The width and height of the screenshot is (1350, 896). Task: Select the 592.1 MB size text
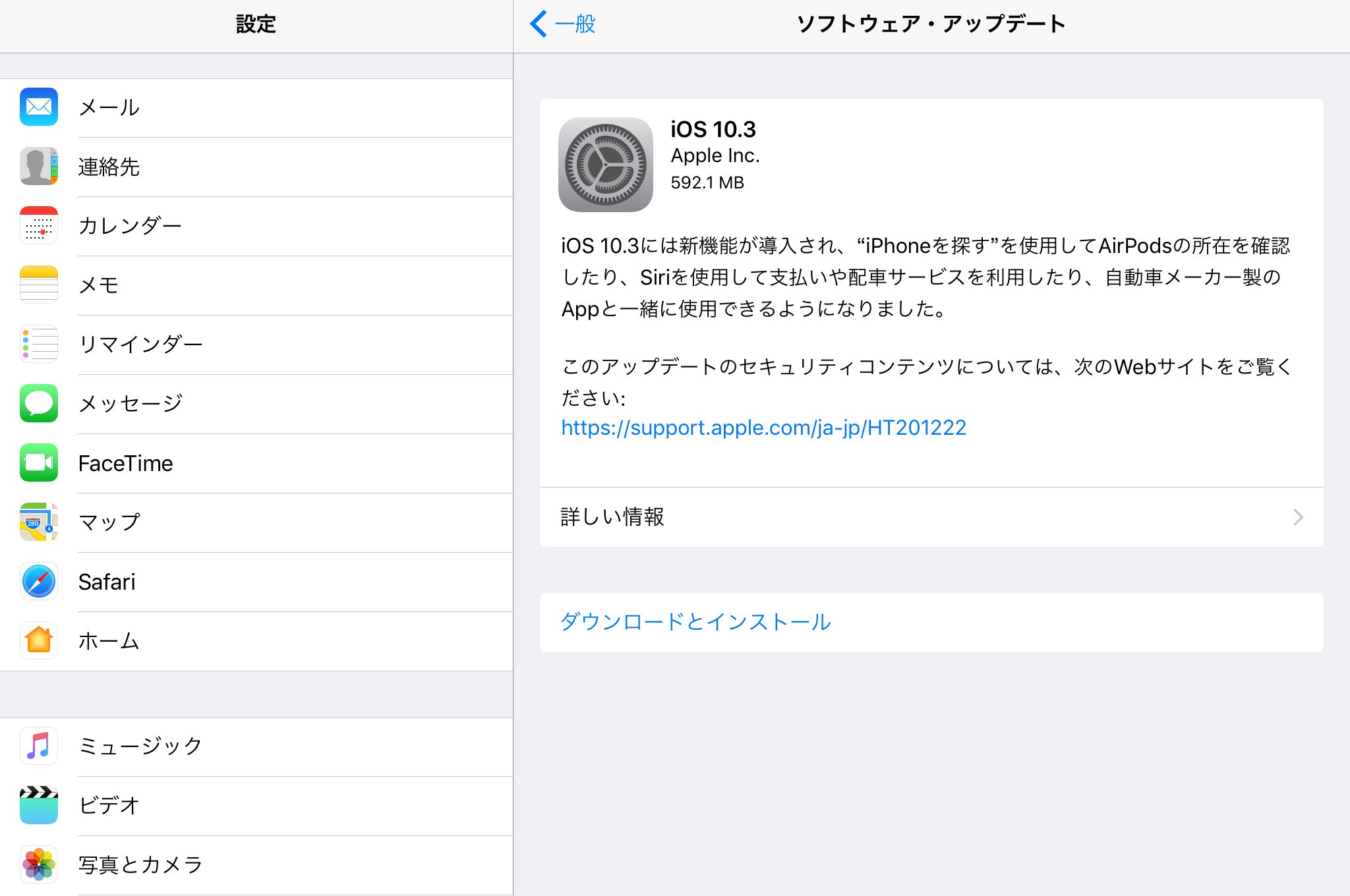[707, 182]
